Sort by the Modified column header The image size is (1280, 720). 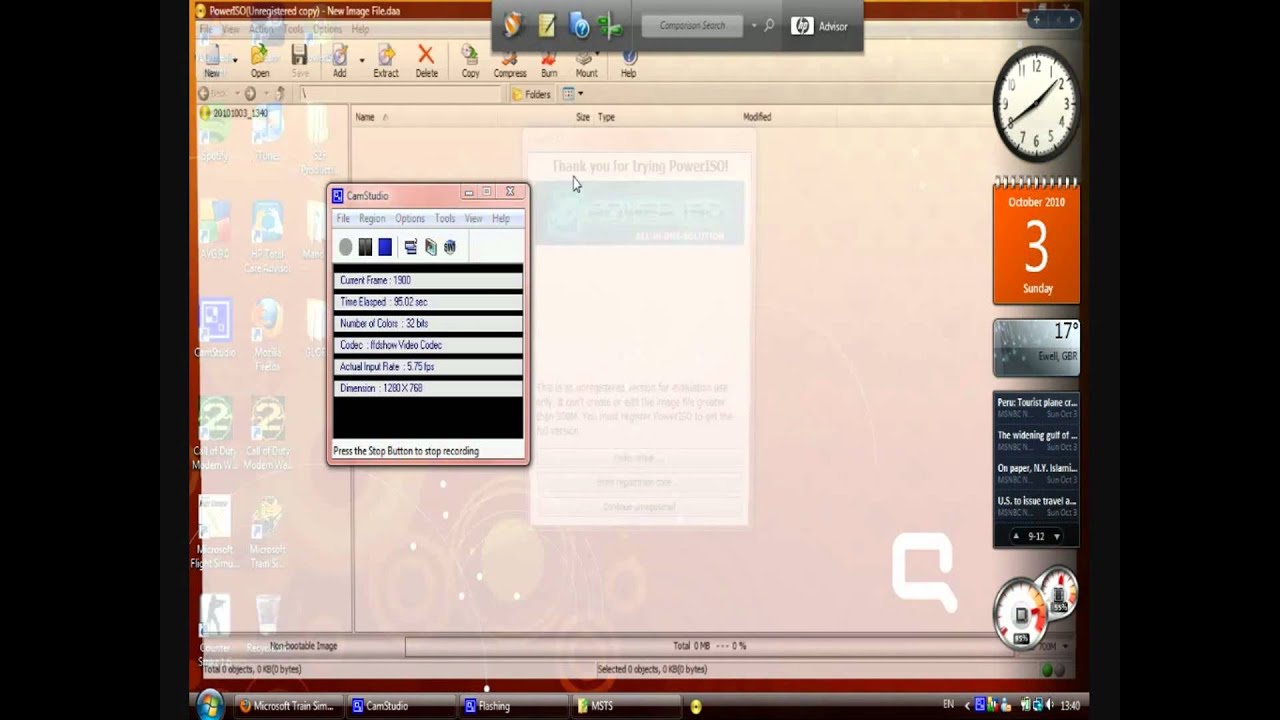tap(757, 117)
